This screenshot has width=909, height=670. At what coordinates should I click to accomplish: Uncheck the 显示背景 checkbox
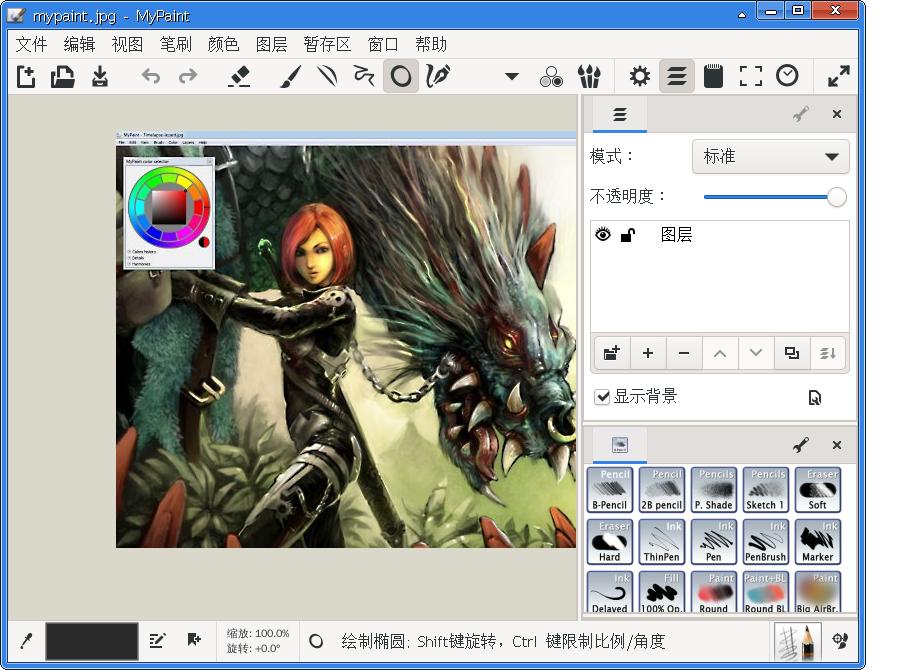pos(602,397)
